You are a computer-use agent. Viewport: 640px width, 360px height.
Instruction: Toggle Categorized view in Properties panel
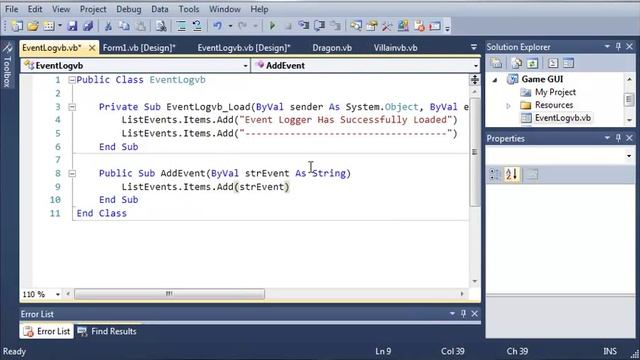pyautogui.click(x=495, y=174)
